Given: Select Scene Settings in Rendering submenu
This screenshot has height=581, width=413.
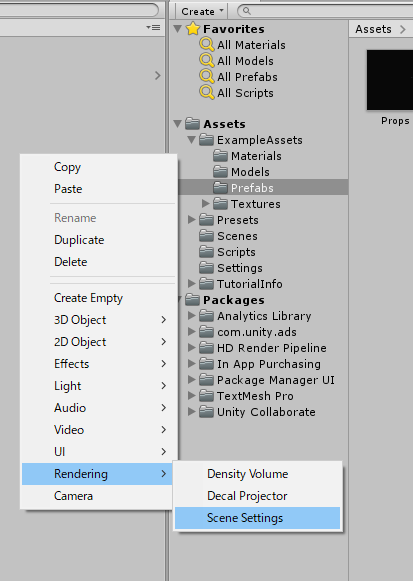Looking at the screenshot, I should 257,518.
